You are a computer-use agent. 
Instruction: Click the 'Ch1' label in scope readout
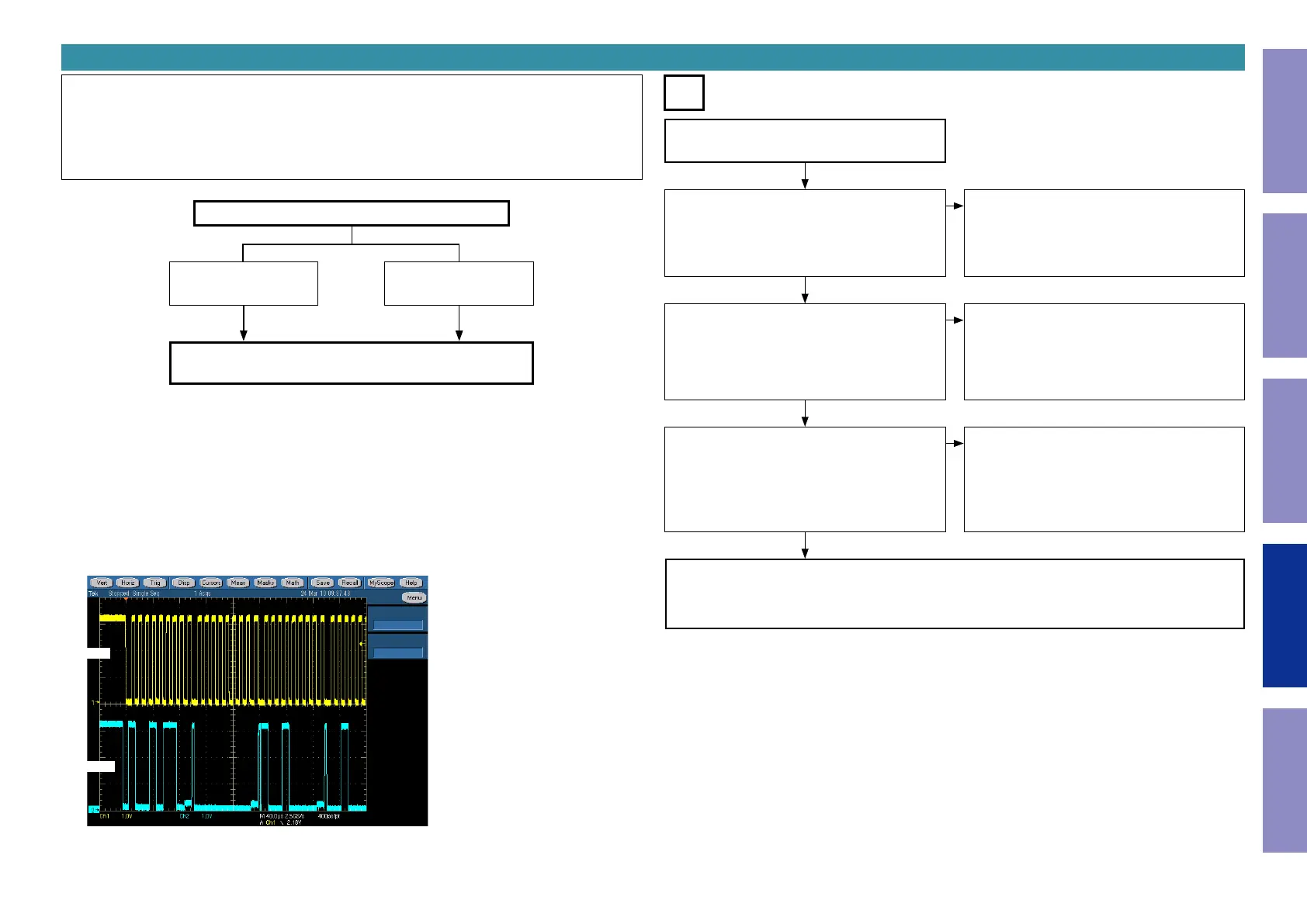[x=105, y=817]
